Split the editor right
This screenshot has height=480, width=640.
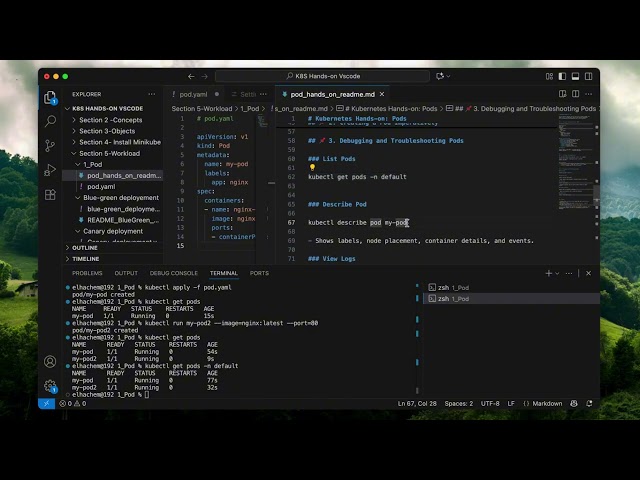click(x=576, y=94)
